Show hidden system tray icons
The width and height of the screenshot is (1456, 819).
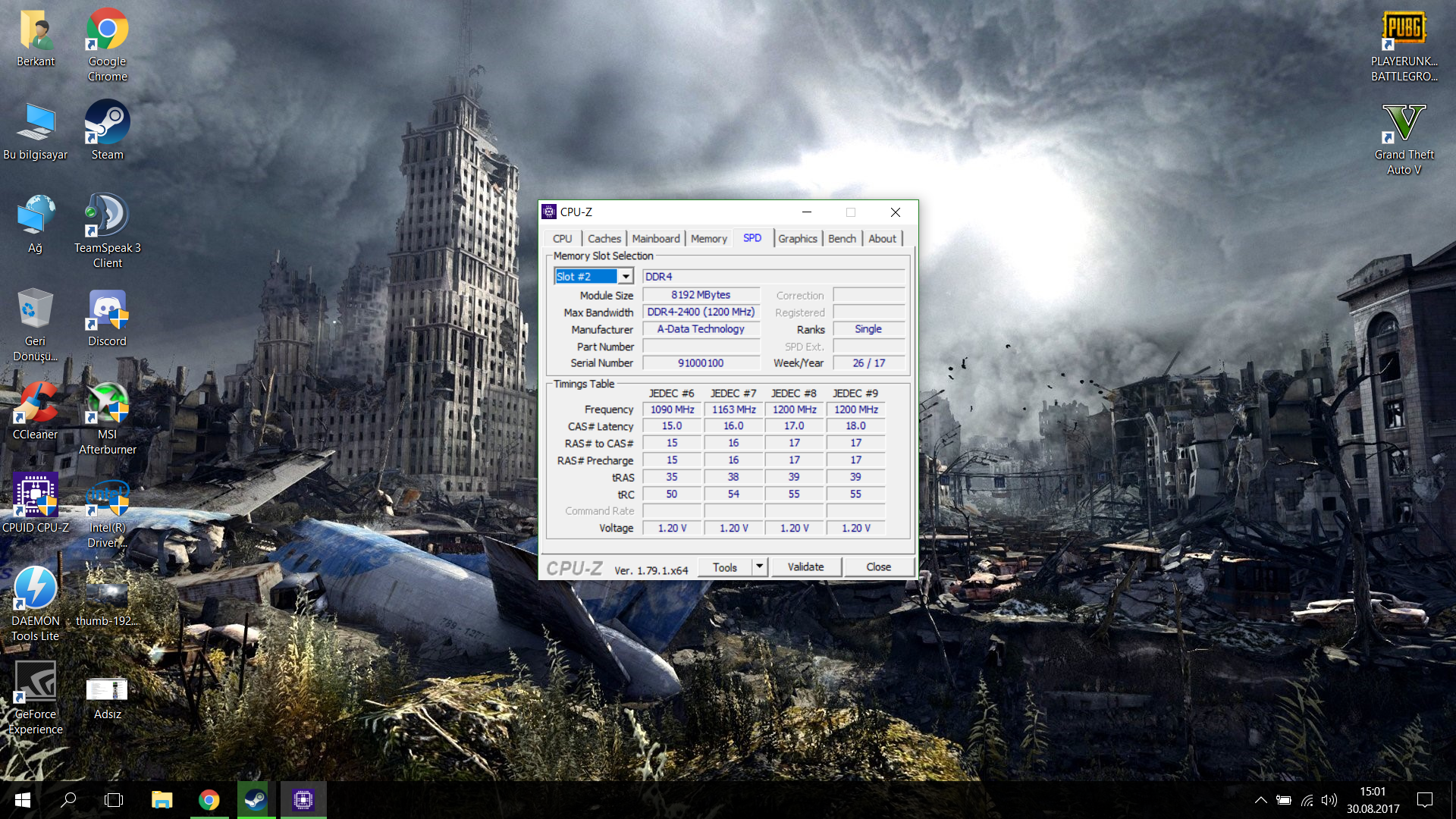(1260, 800)
